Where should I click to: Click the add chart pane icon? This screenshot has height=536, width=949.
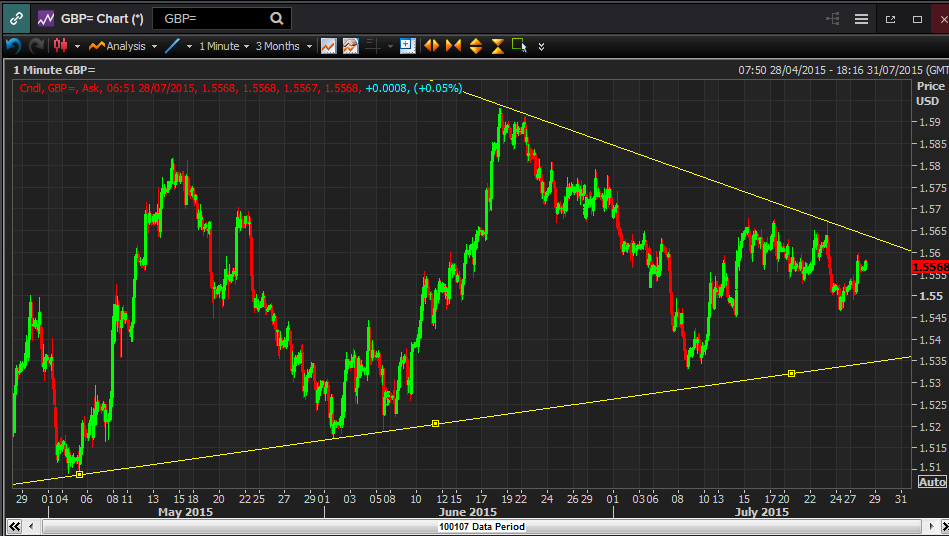[408, 46]
